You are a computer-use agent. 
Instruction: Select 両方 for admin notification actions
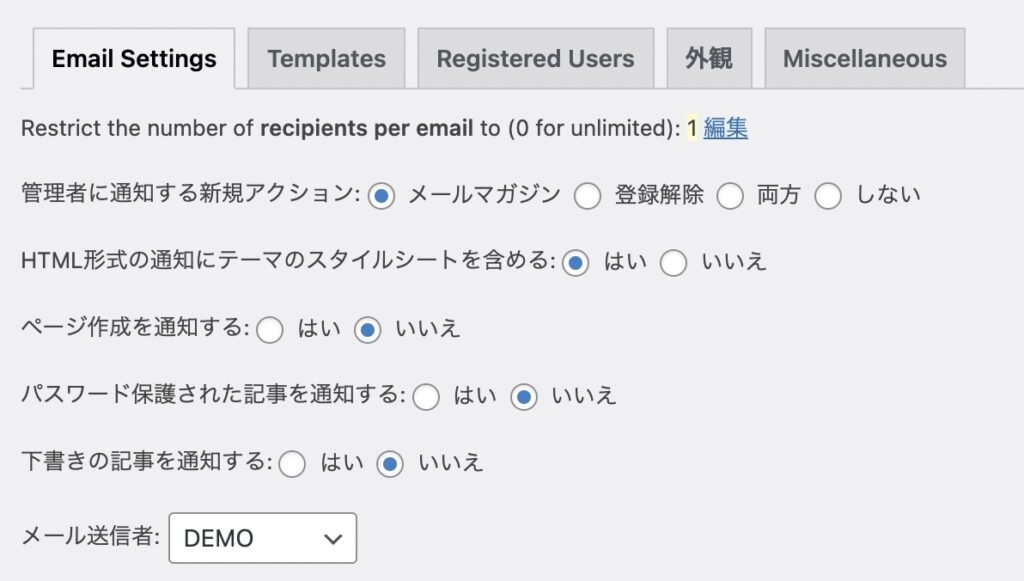(x=730, y=196)
